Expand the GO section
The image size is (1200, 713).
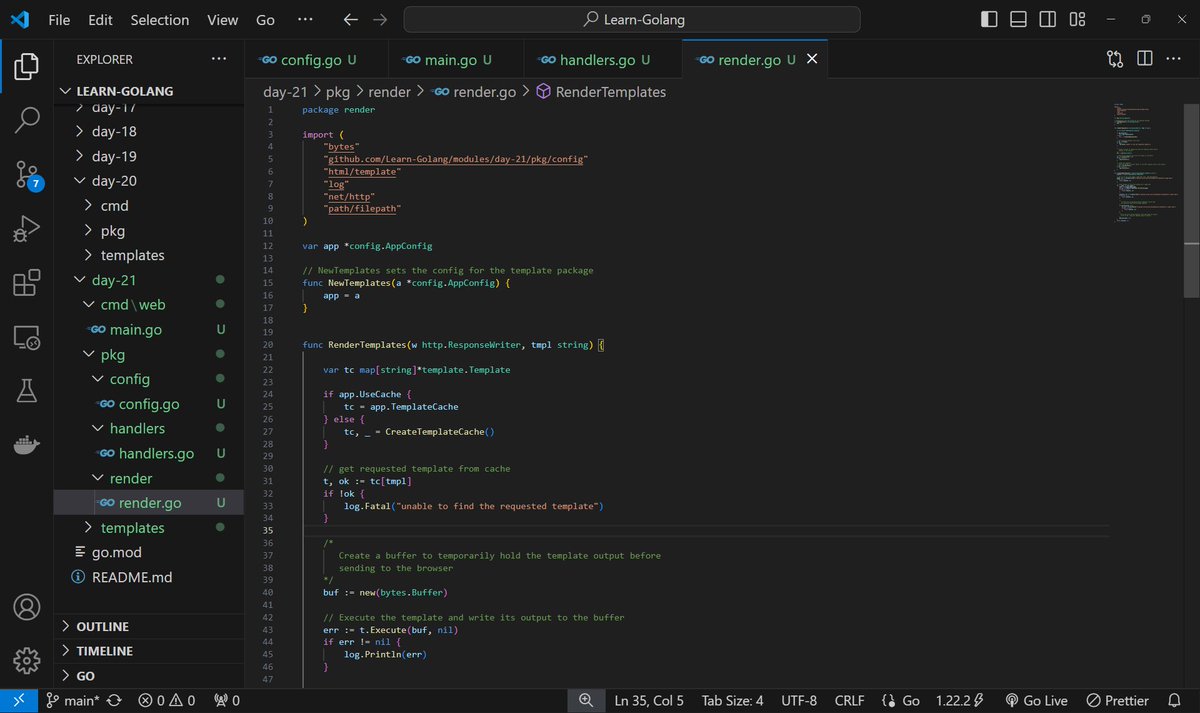149,675
